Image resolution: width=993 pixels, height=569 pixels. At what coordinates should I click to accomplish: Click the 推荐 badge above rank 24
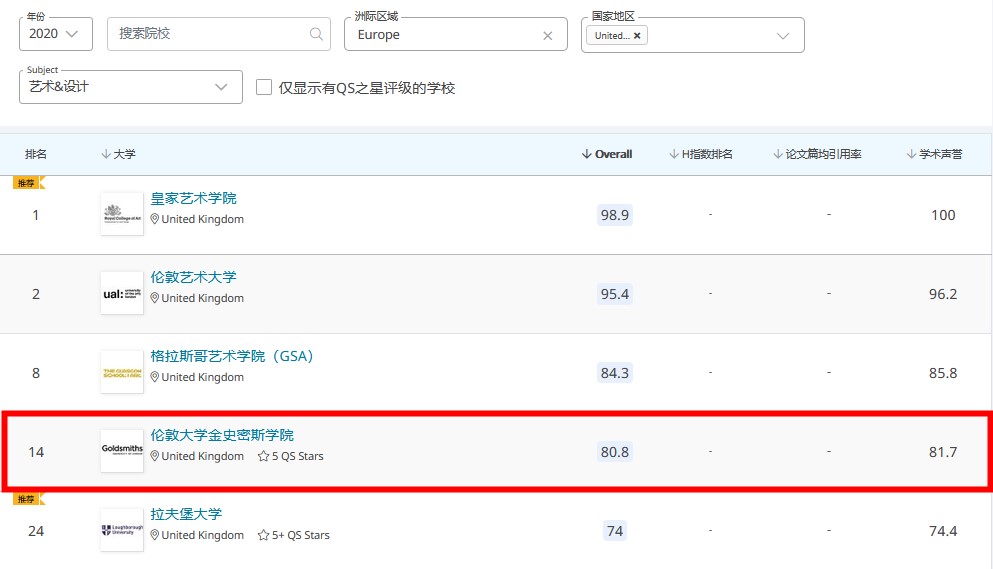[x=28, y=499]
